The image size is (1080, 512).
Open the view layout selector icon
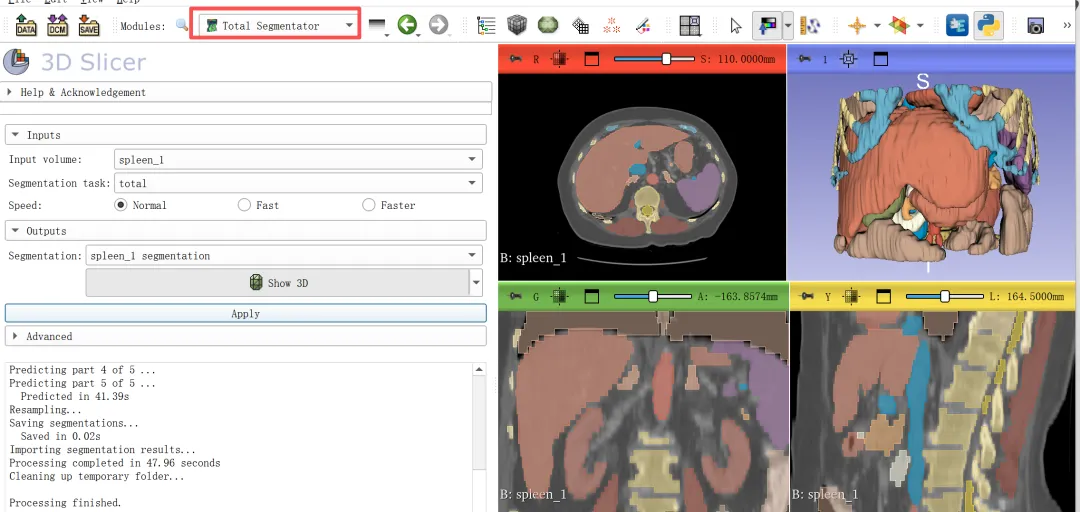(x=689, y=25)
